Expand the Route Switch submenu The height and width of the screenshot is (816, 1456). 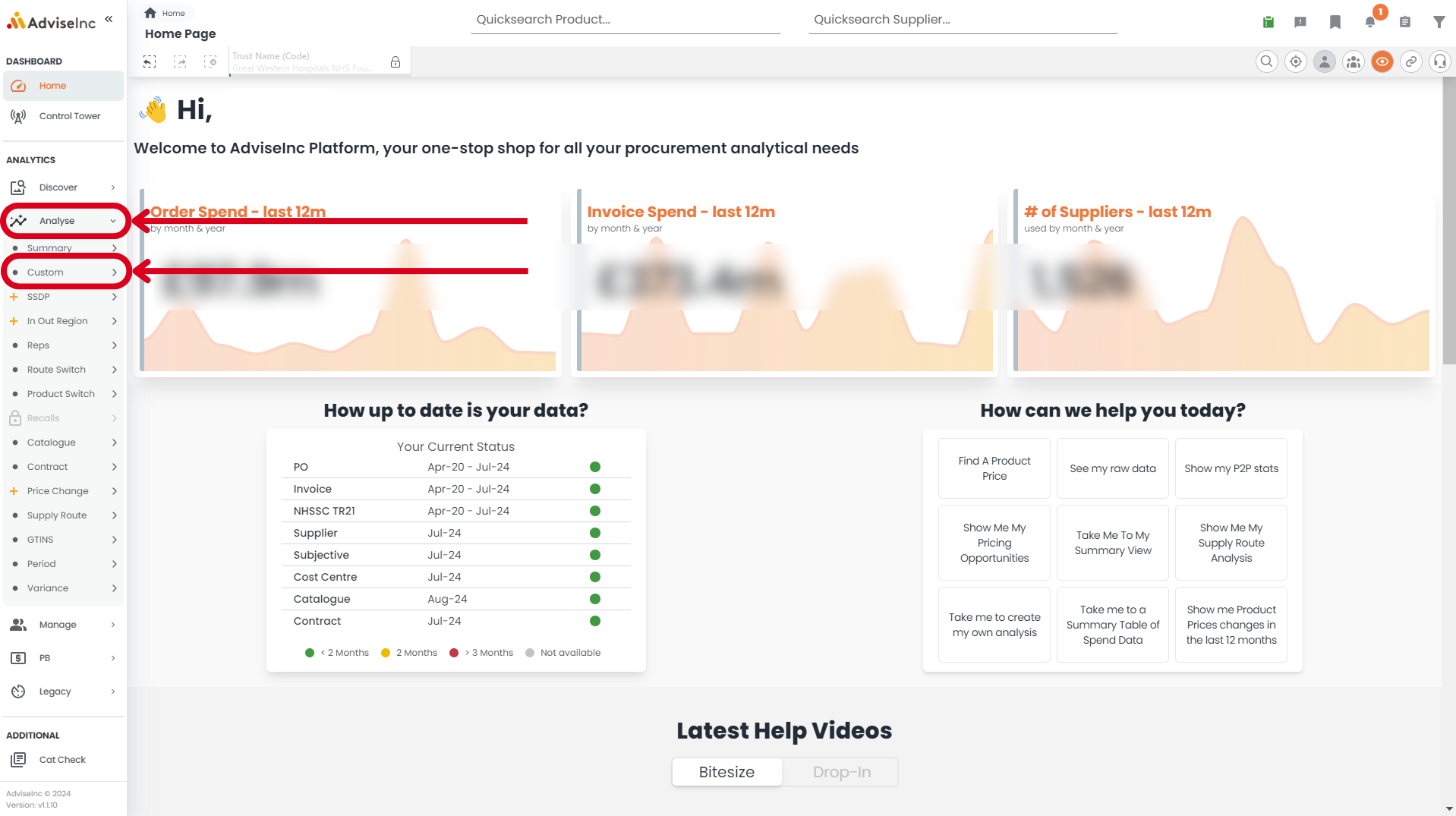pos(63,370)
